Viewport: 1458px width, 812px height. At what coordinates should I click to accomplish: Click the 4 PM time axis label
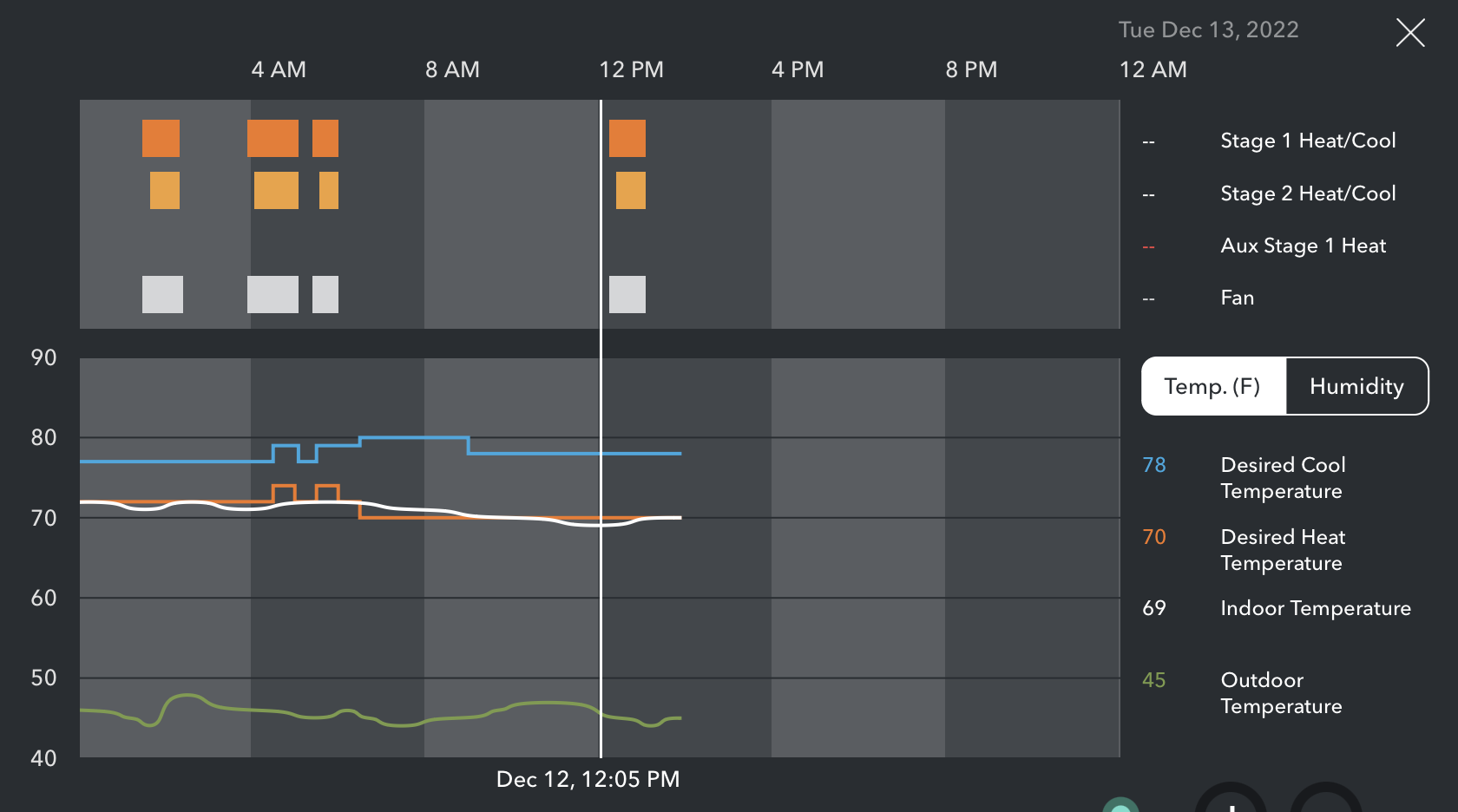tap(798, 69)
